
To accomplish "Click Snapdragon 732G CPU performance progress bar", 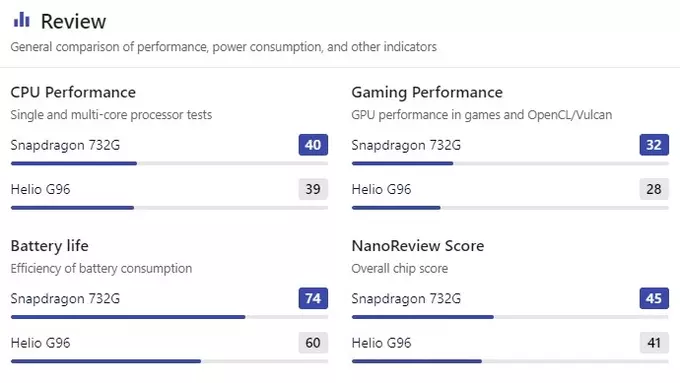I will click(x=169, y=164).
